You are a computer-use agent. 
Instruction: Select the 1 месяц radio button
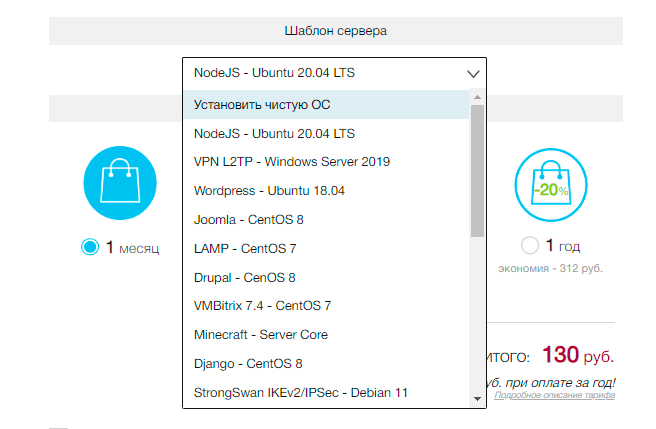pyautogui.click(x=90, y=247)
